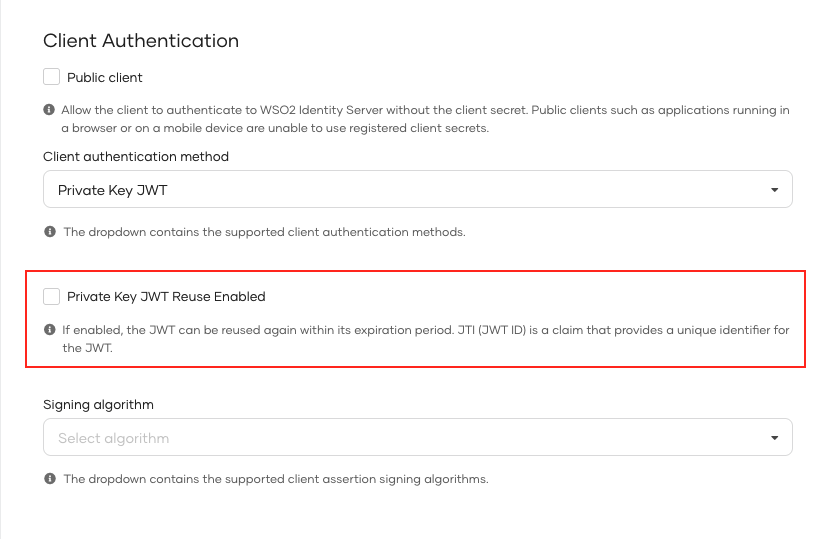This screenshot has height=539, width=839.
Task: Click the arrow on the Select algorithm dropdown
Action: (774, 438)
